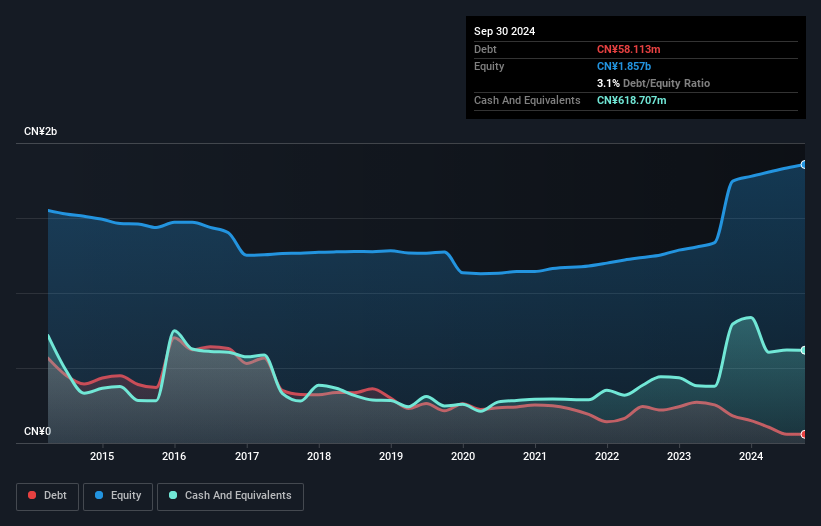Image resolution: width=821 pixels, height=526 pixels.
Task: Toggle the Debt series legend button
Action: [x=48, y=496]
